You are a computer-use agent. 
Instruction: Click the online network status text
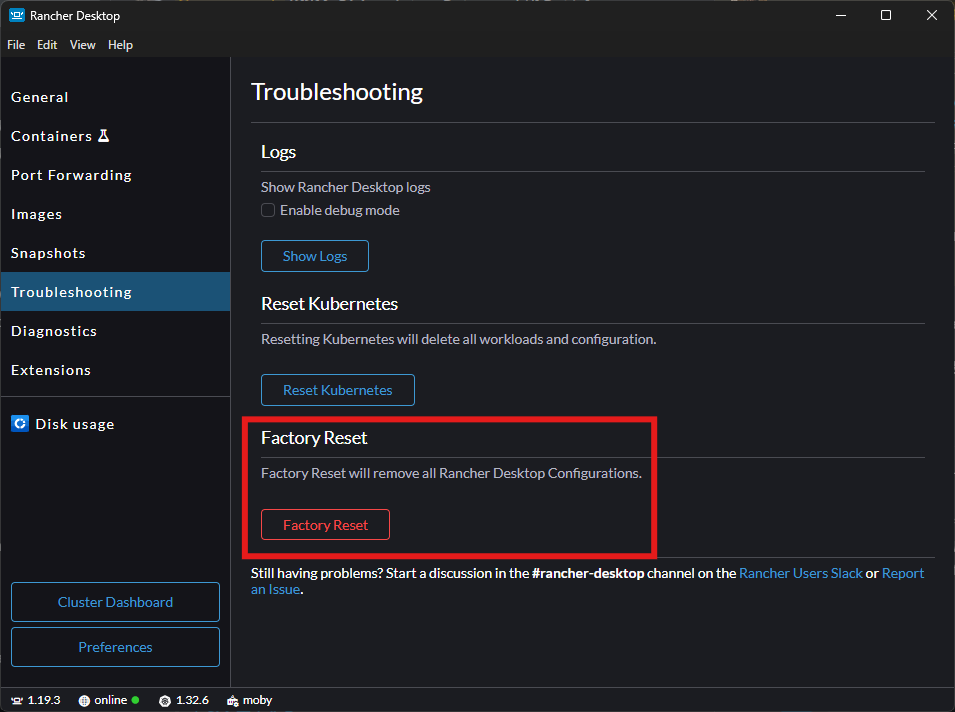coord(111,700)
